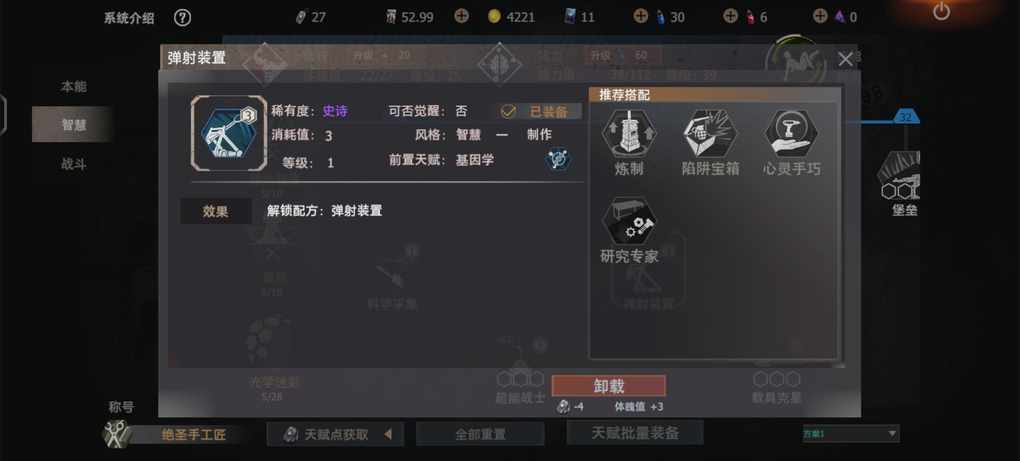1020x461 pixels.
Task: Switch to the 战斗 tab
Action: (x=74, y=165)
